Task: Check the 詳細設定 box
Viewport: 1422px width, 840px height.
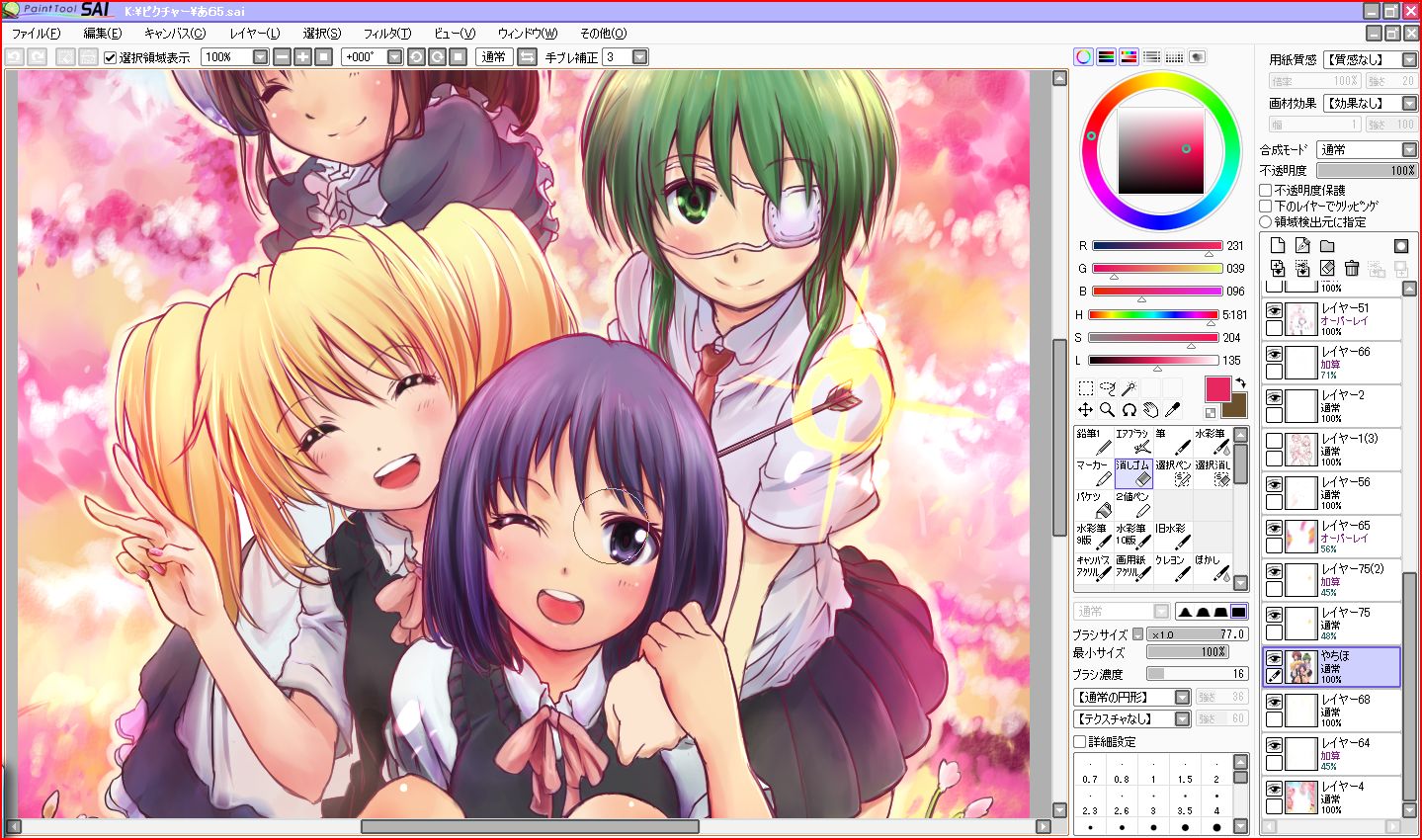Action: point(1080,741)
